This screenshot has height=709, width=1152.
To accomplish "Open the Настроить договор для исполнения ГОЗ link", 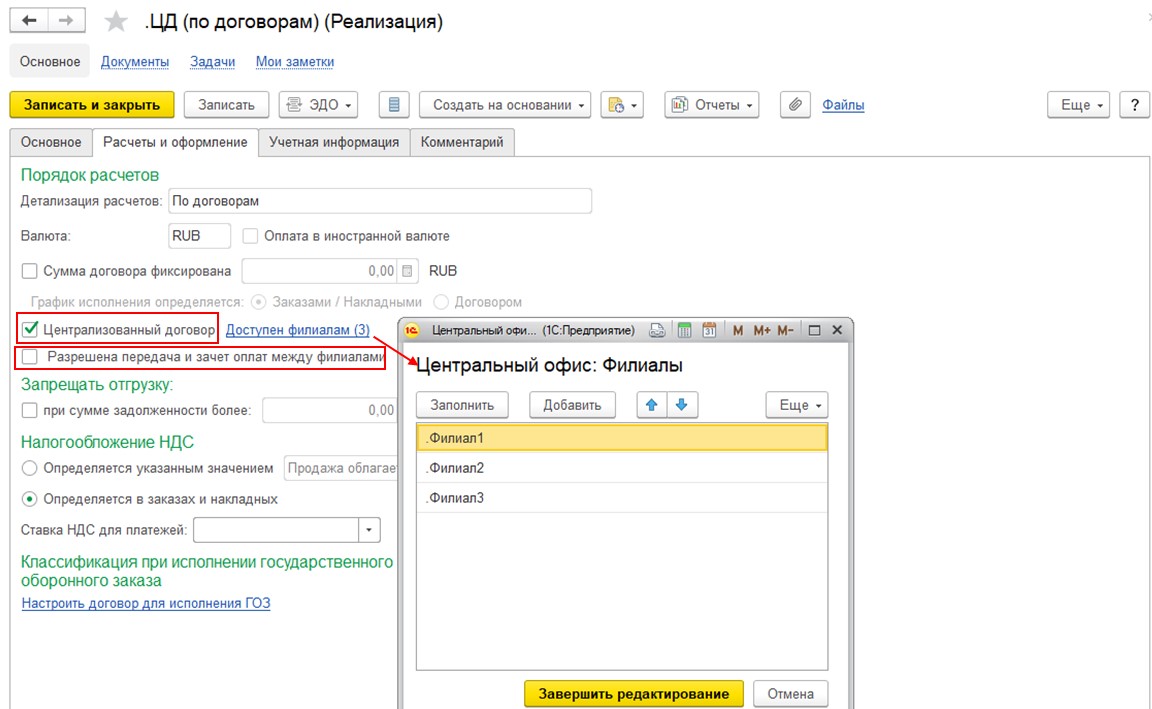I will point(146,603).
